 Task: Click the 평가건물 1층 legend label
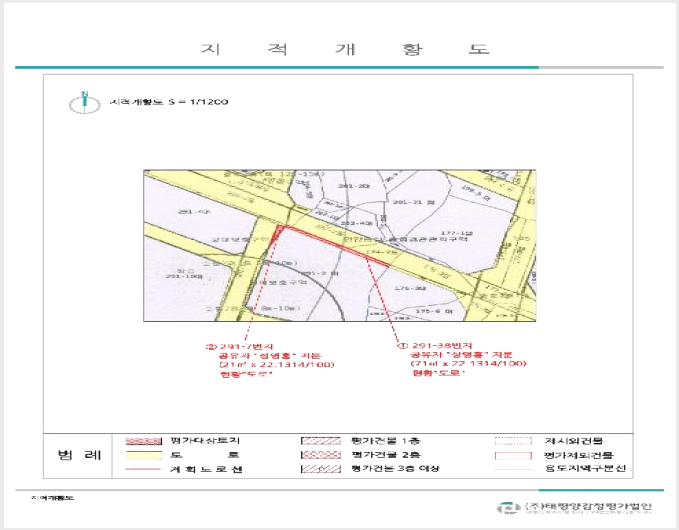385,441
